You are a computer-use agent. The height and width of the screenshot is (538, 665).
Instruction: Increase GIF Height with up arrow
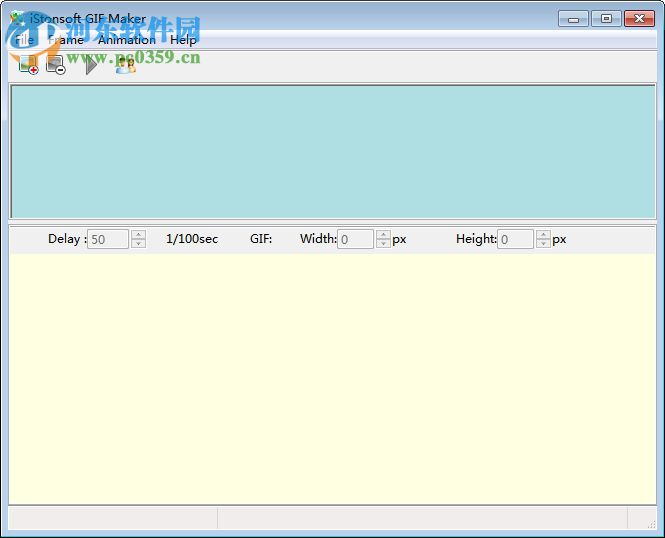543,234
